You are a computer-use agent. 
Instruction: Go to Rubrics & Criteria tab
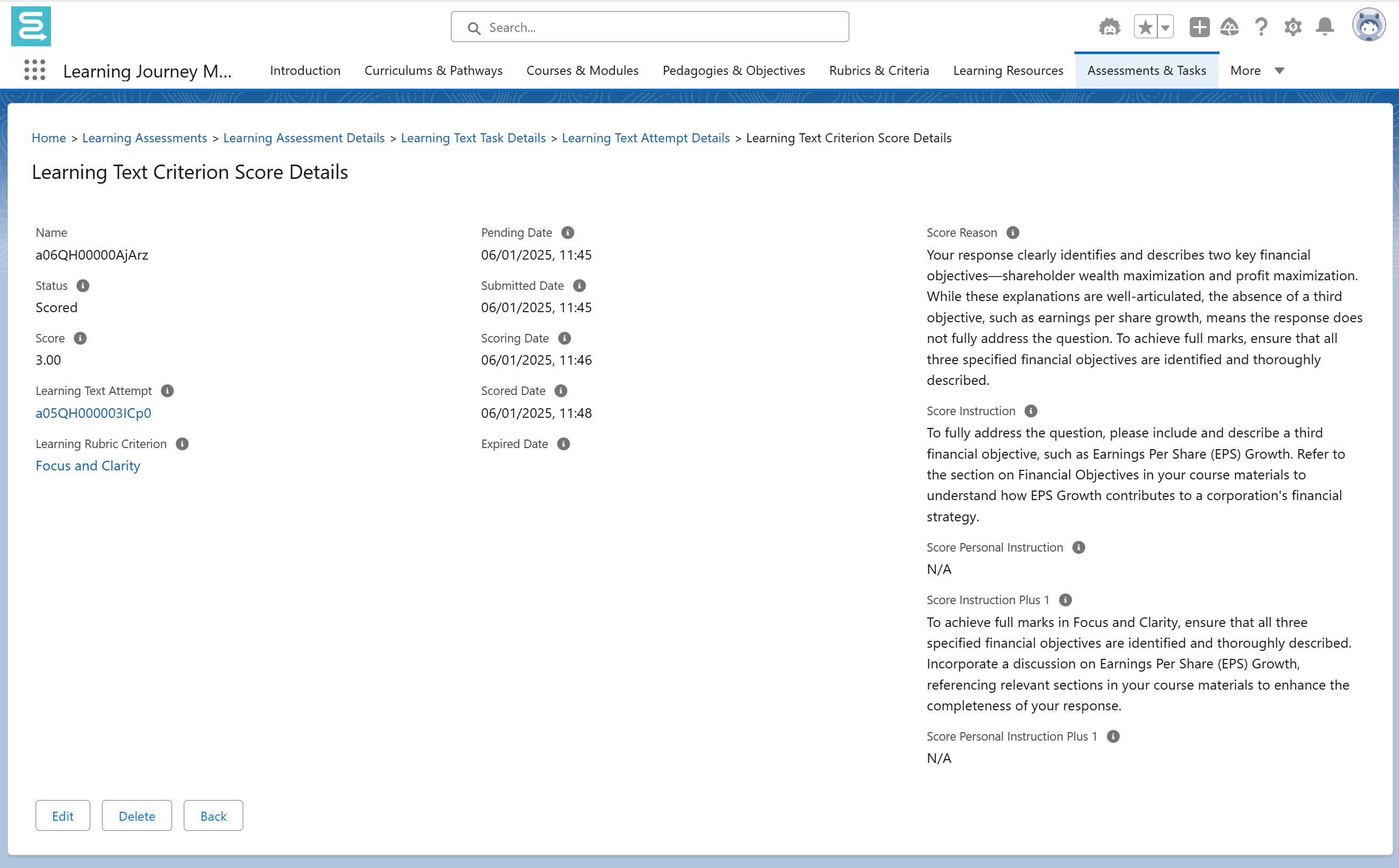pos(878,71)
